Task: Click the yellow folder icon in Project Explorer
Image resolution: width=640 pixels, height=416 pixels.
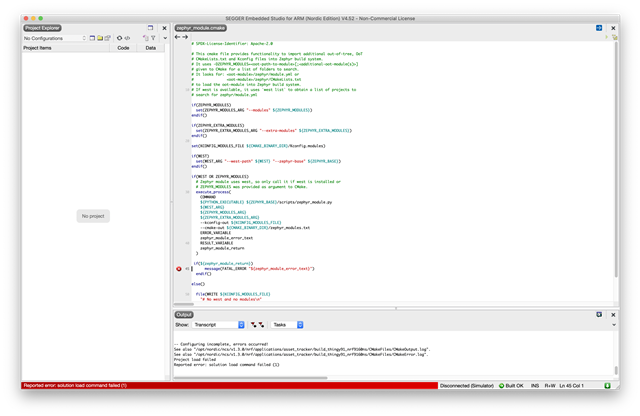Action: 100,38
